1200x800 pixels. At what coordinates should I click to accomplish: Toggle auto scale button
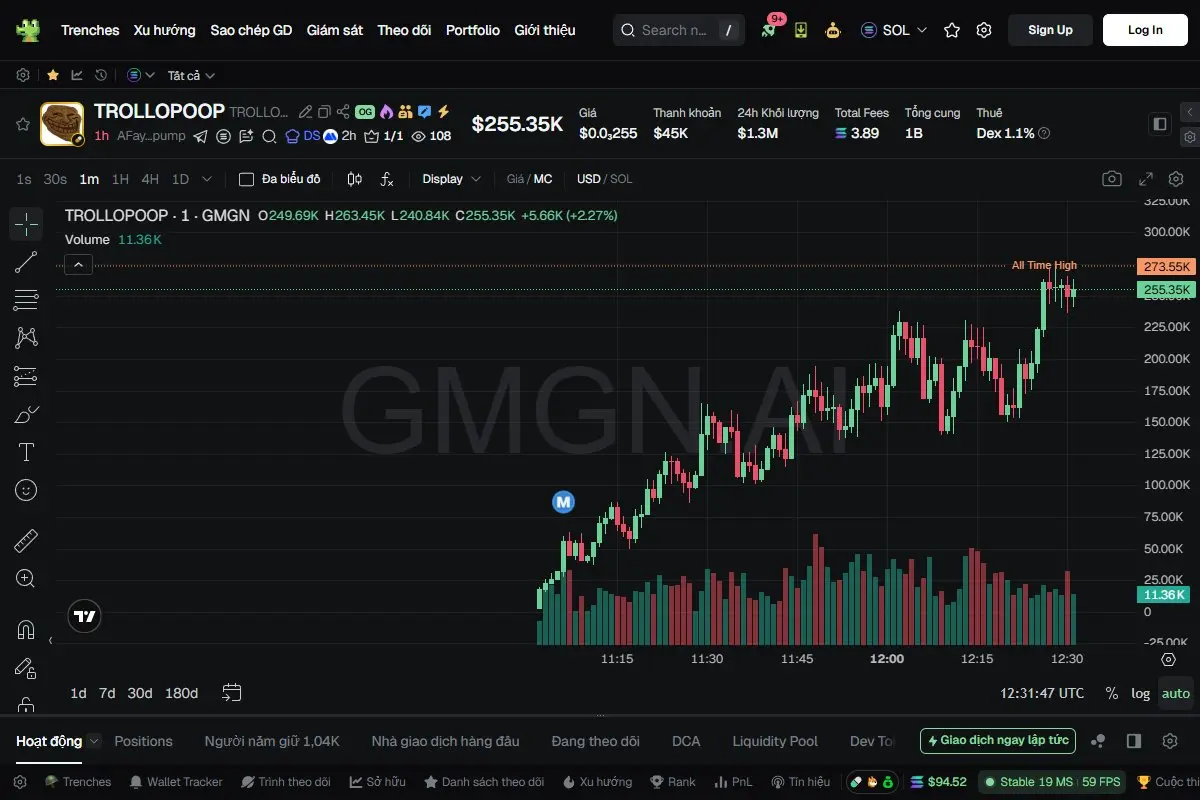click(1176, 693)
